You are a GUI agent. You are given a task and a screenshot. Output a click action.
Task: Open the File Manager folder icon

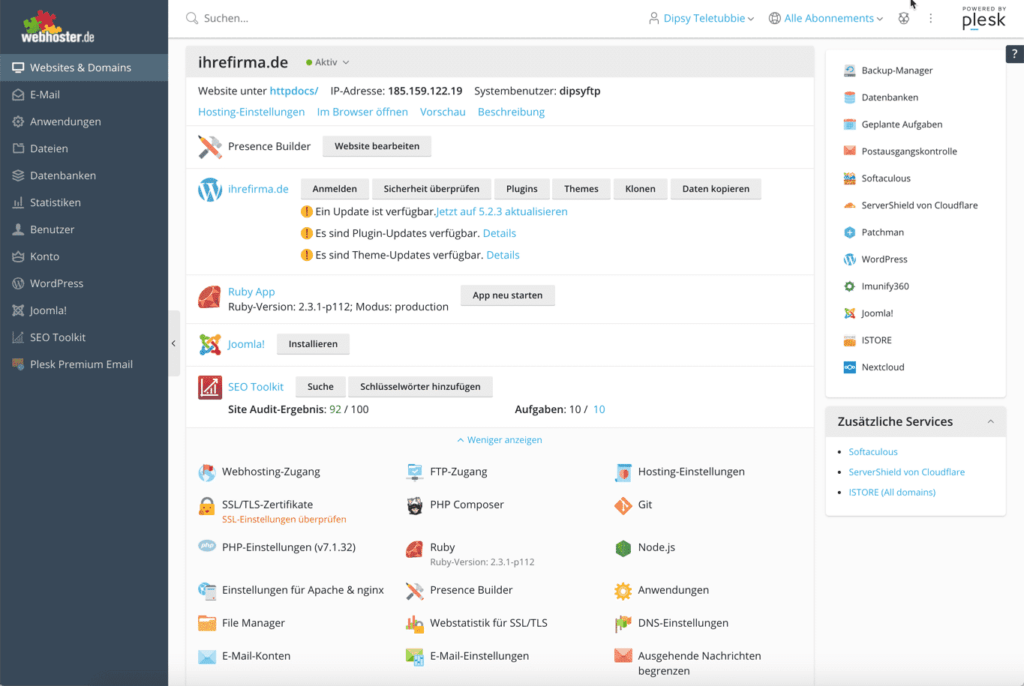pos(207,623)
